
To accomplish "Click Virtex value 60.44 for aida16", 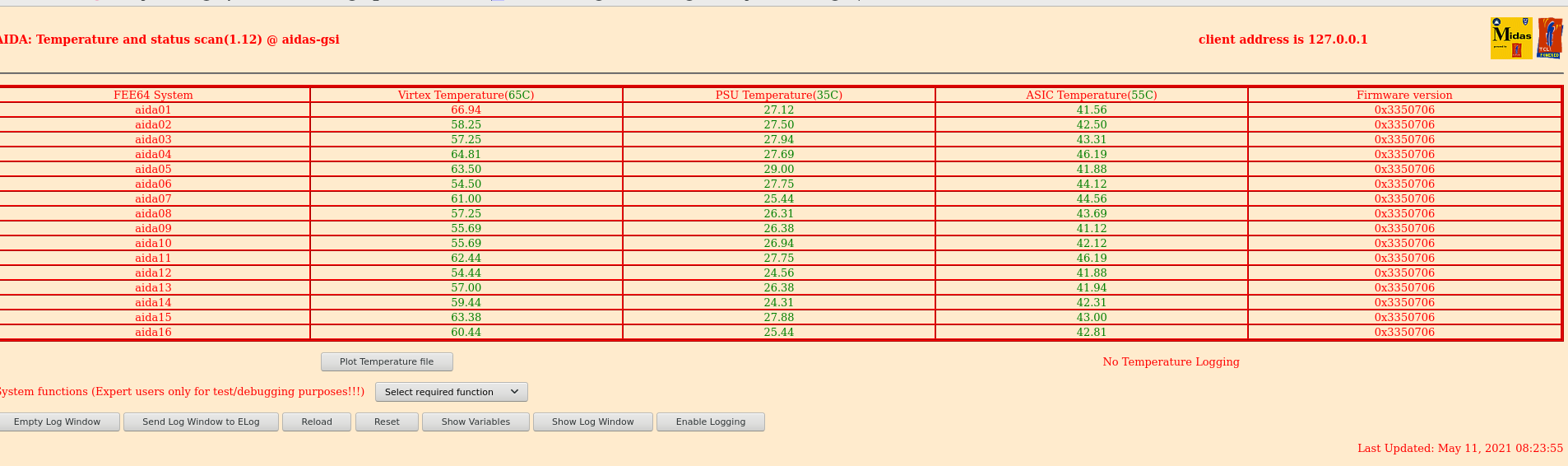I will [466, 332].
